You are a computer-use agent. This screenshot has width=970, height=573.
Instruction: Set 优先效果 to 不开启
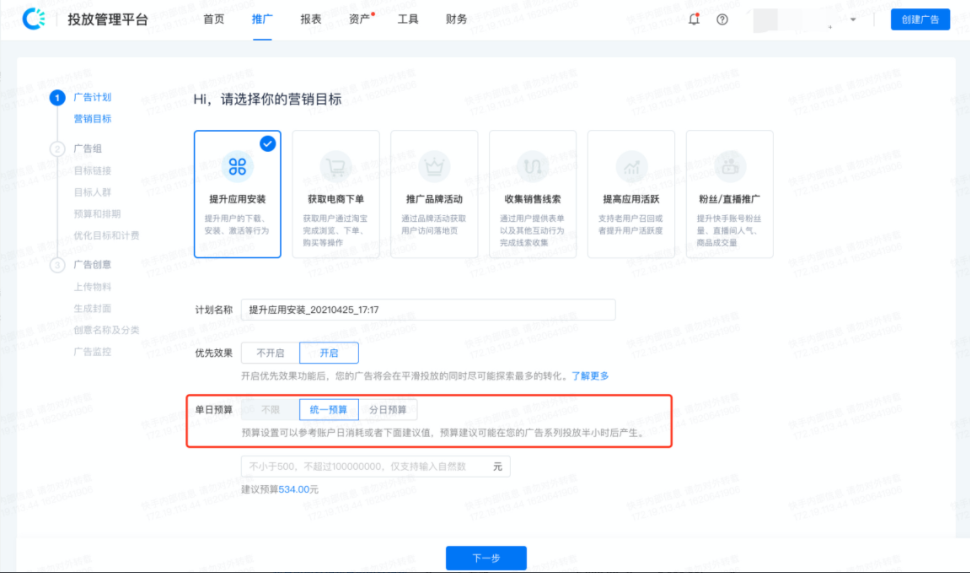(x=270, y=353)
